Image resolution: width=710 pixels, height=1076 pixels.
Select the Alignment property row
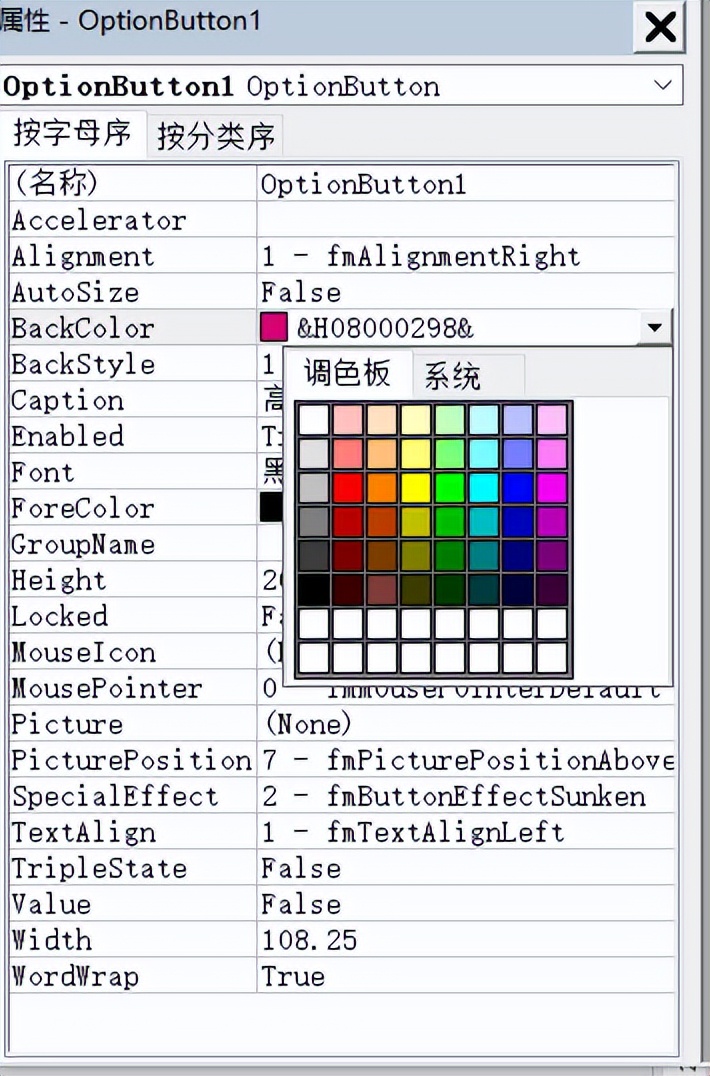(130, 256)
